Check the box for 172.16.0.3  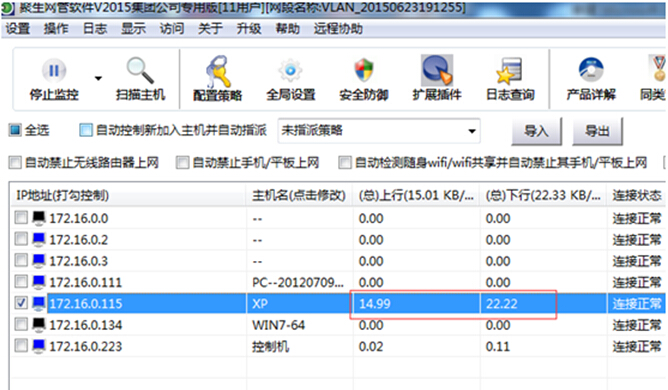(x=21, y=260)
